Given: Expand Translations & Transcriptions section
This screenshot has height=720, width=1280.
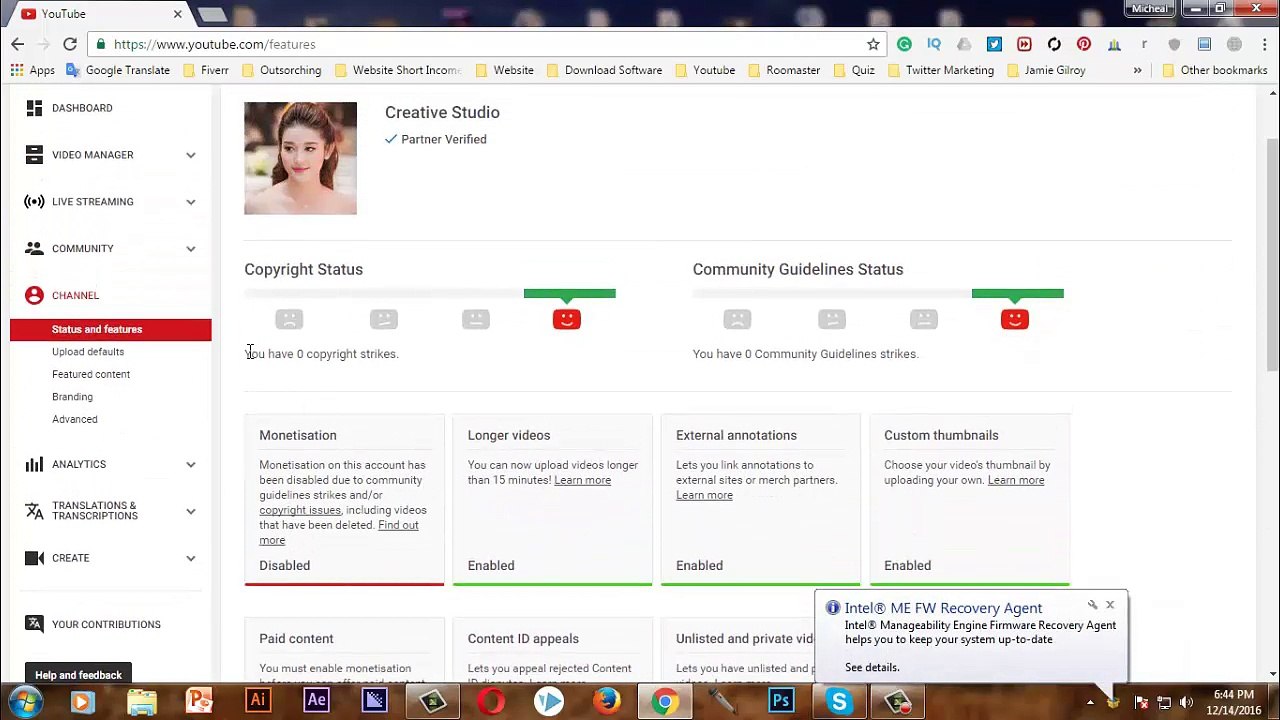Looking at the screenshot, I should point(191,511).
